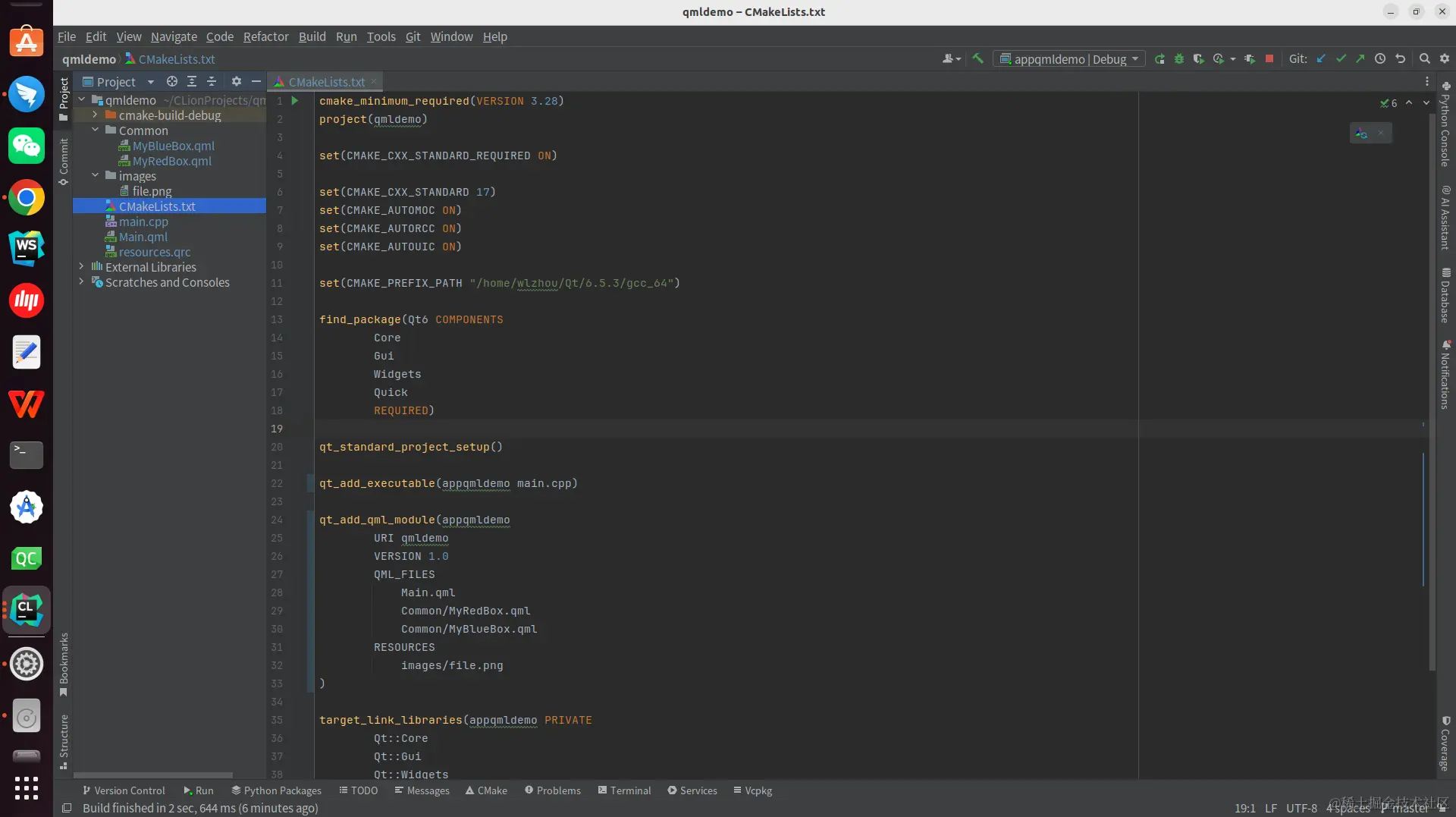Start debugging with the Debug icon
Screen dimensions: 1456x817
[x=1179, y=58]
